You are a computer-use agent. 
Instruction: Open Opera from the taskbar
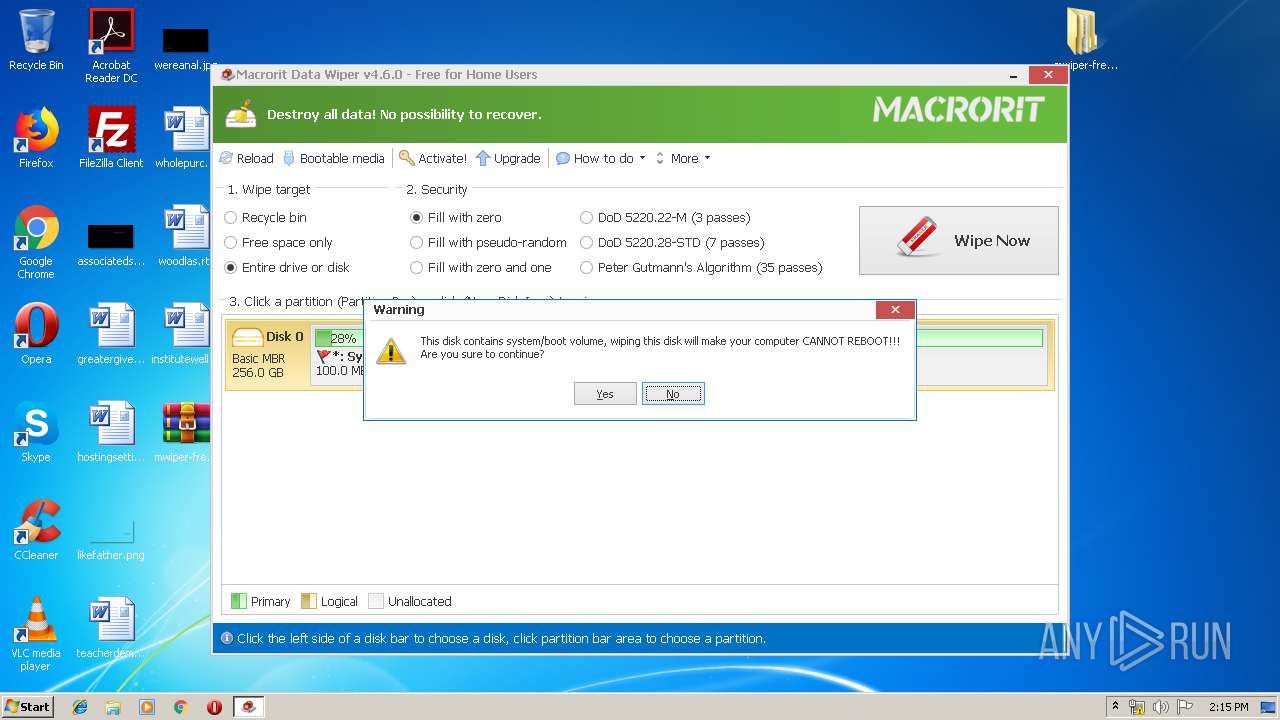[x=214, y=707]
